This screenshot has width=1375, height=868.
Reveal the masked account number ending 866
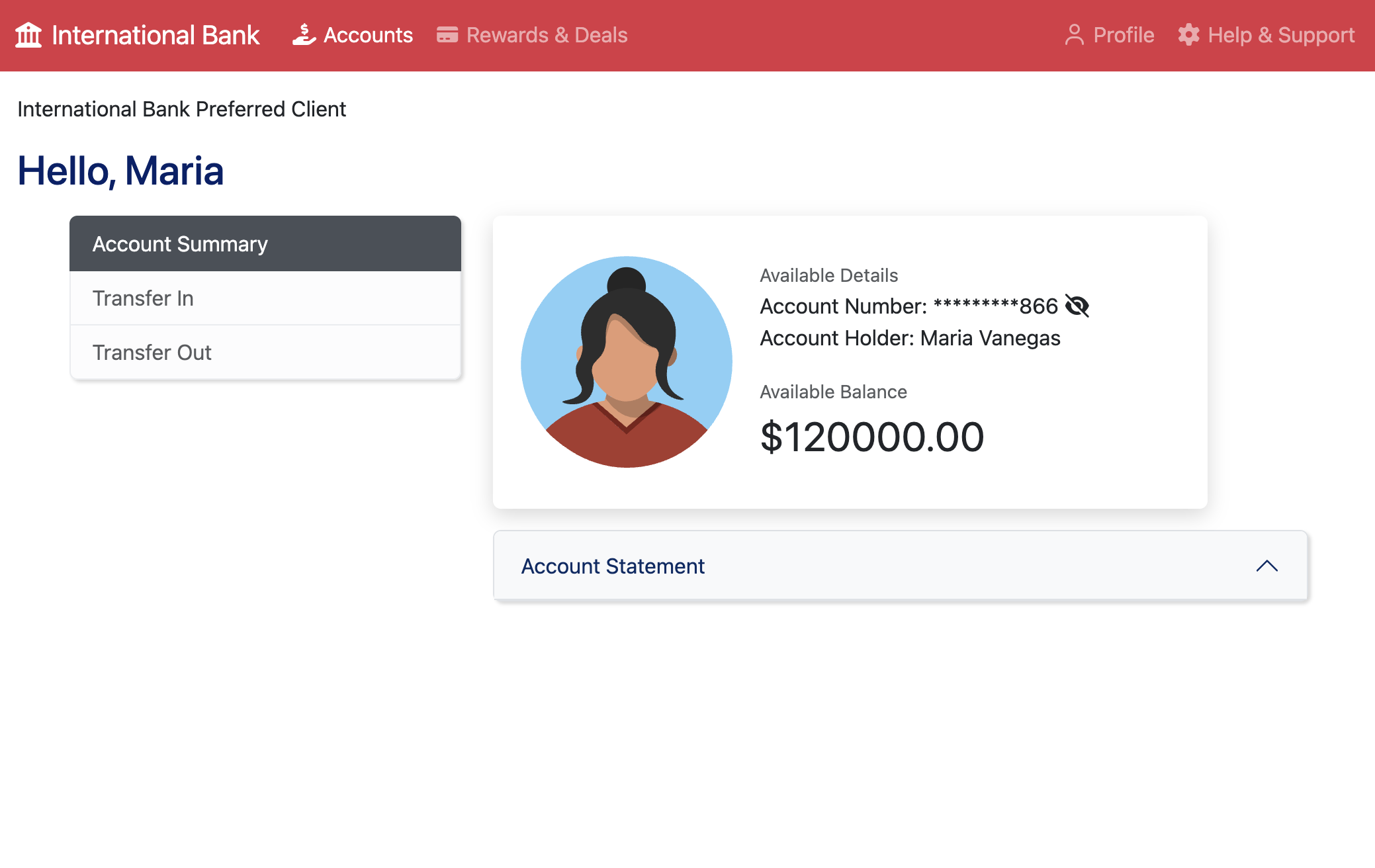1079,306
